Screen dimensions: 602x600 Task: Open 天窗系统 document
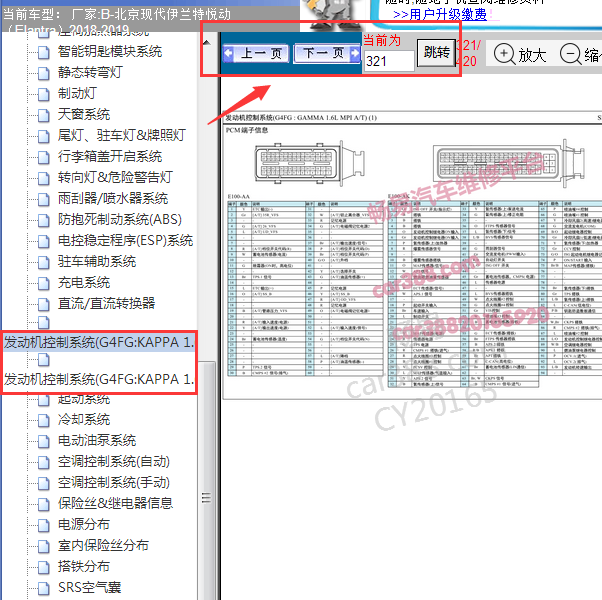pos(84,114)
